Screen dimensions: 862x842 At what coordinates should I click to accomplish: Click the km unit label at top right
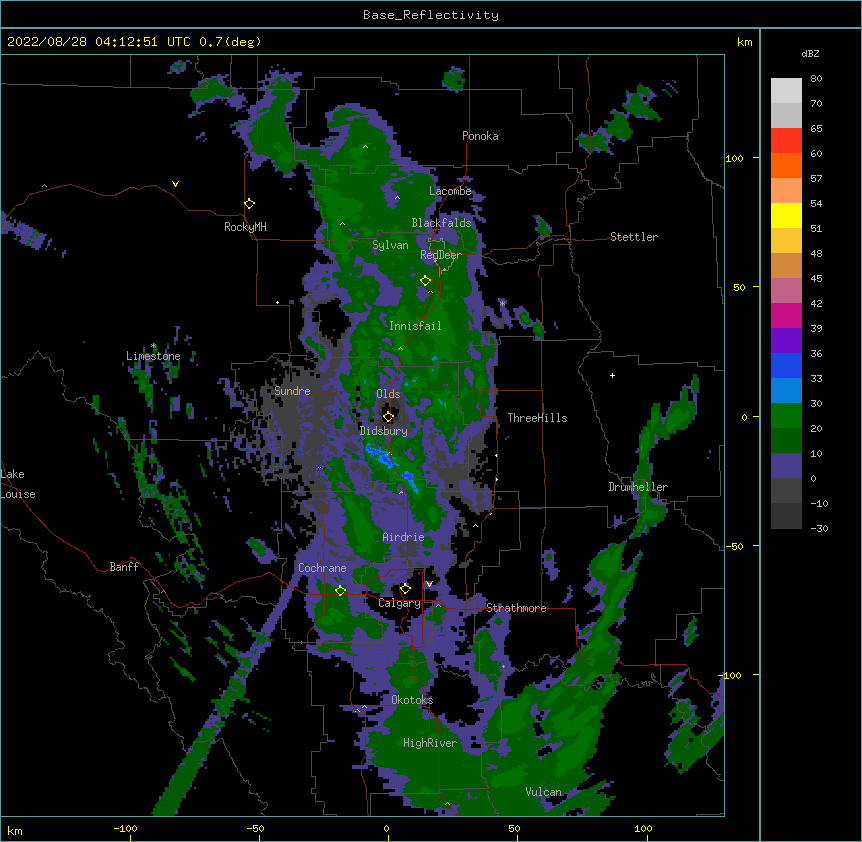point(744,42)
